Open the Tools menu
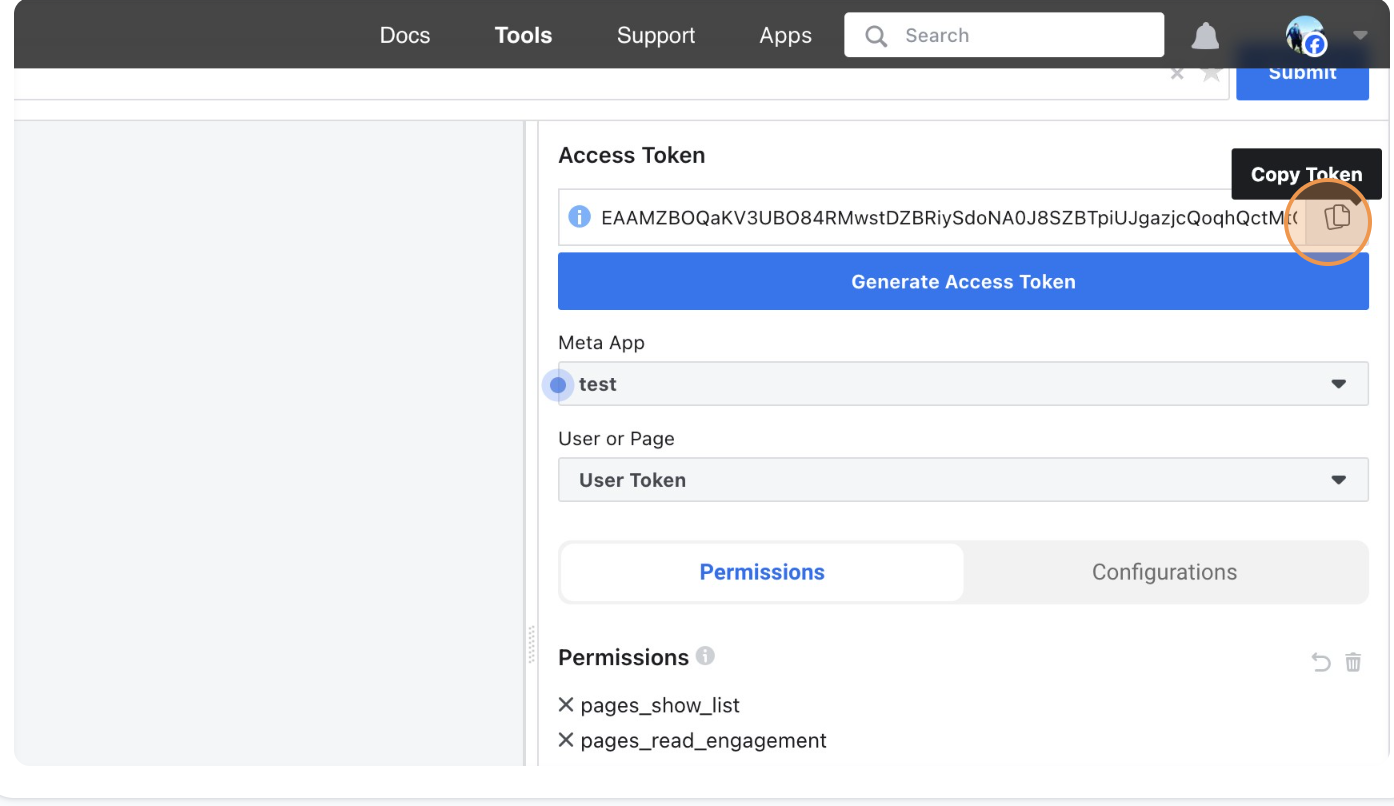 pos(523,35)
